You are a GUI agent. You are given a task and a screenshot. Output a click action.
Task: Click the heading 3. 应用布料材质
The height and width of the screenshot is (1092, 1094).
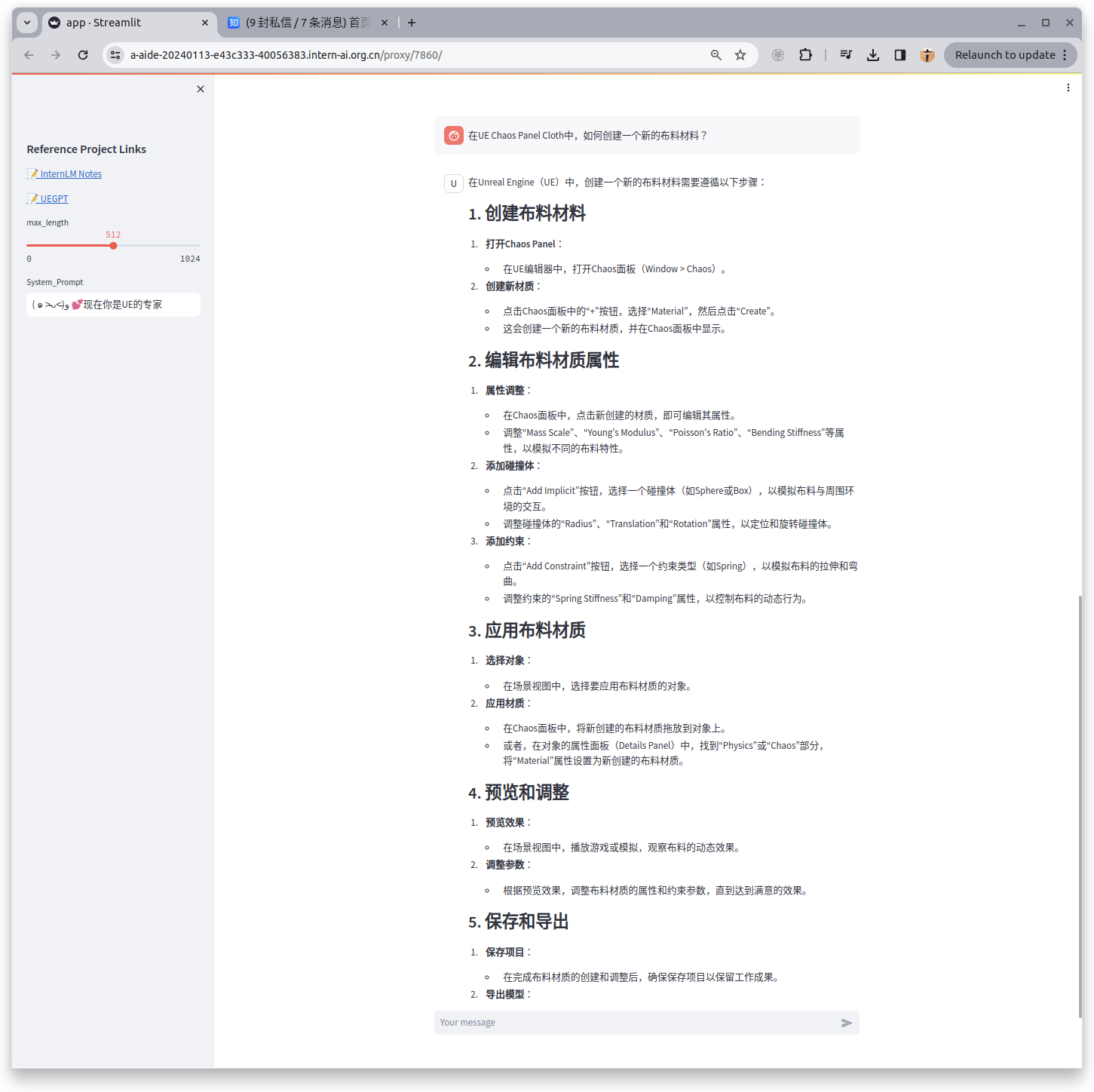(x=527, y=630)
